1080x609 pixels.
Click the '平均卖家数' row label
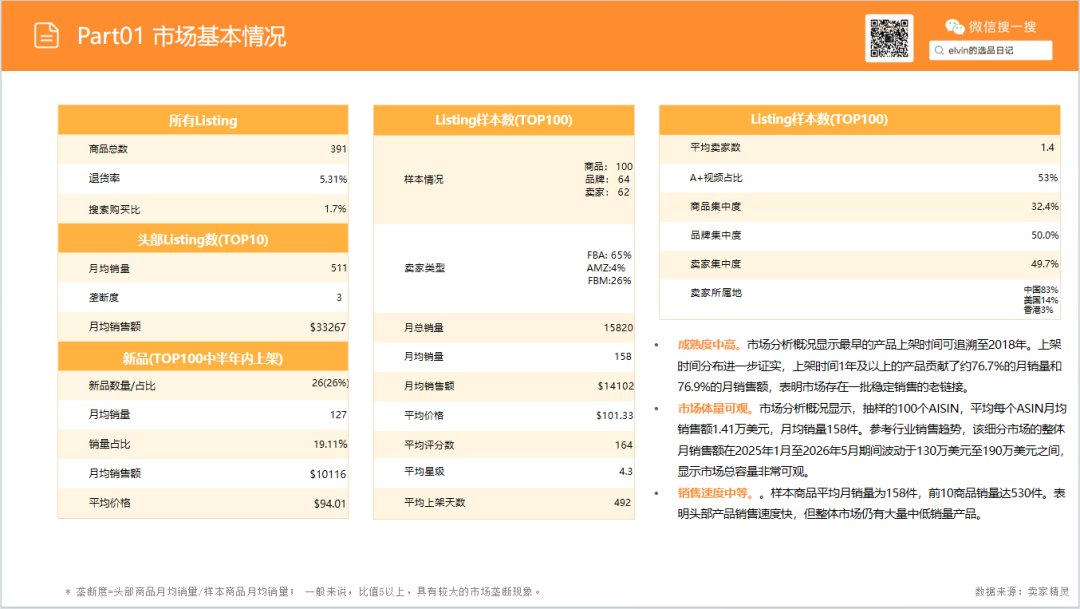pos(716,147)
